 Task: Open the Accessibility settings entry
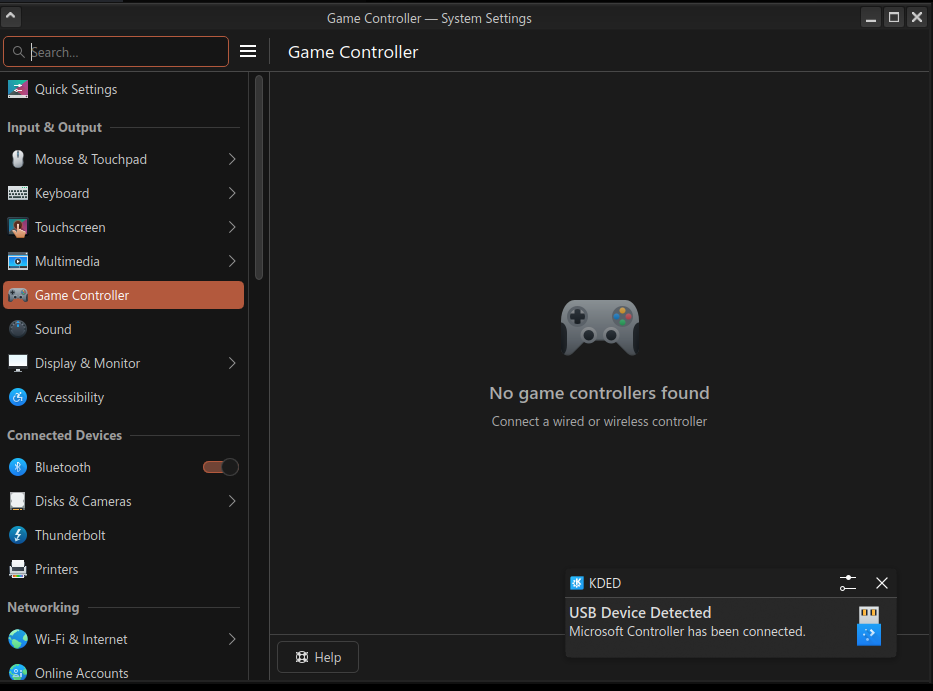pyautogui.click(x=124, y=397)
